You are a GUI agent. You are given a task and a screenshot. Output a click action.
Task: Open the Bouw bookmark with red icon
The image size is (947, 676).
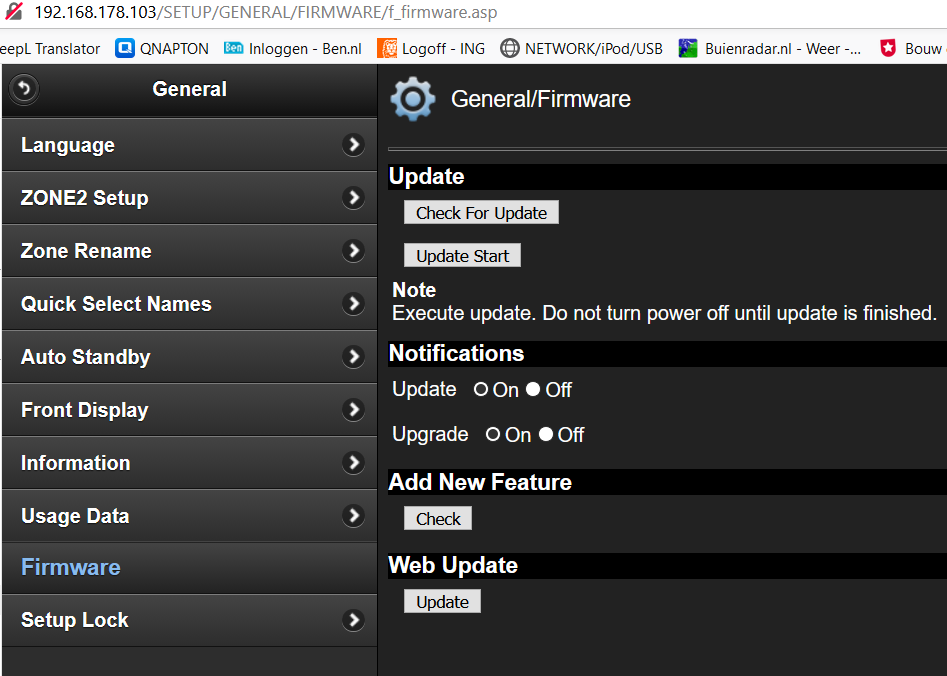pos(913,48)
